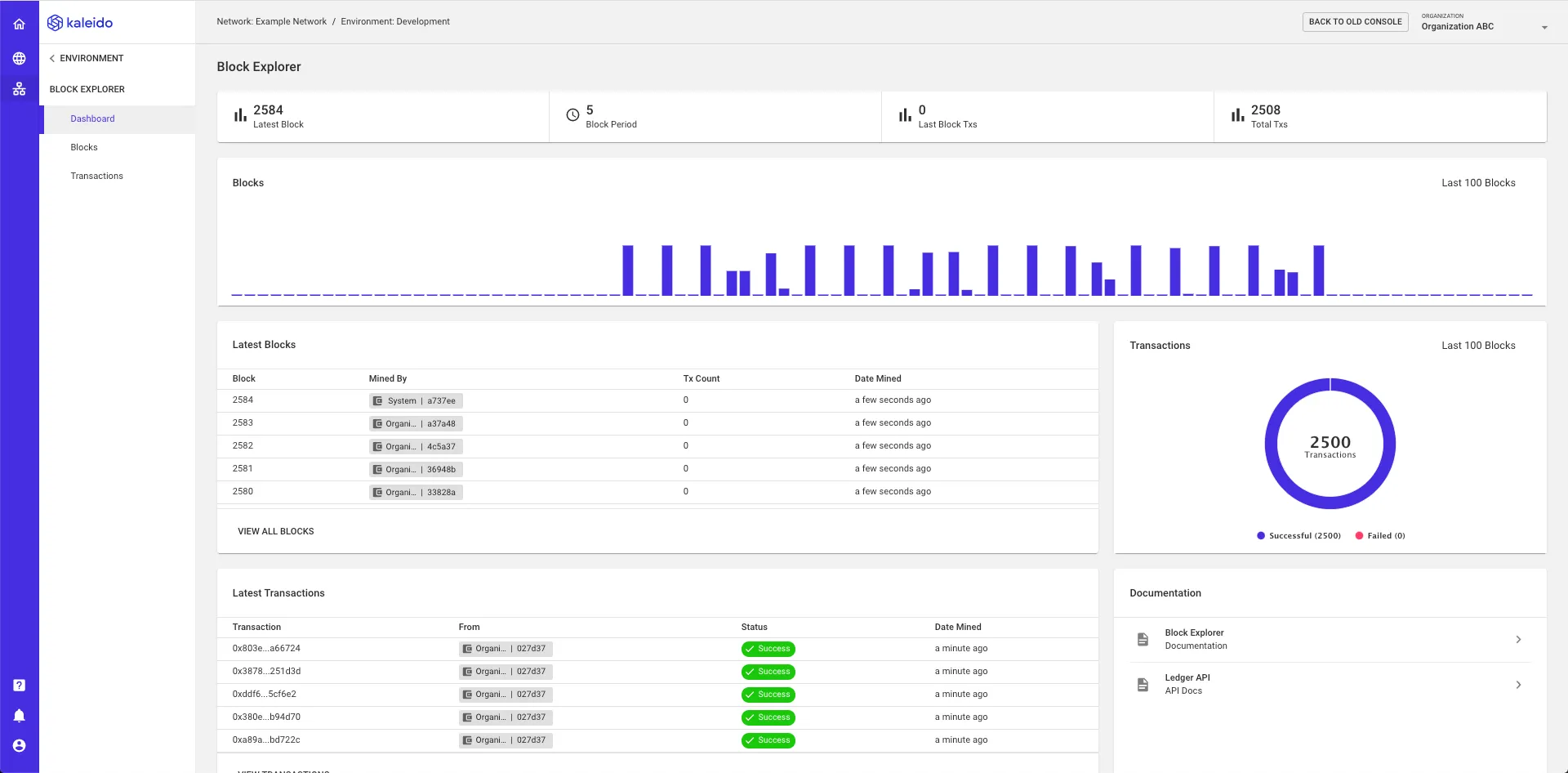Click the Block Explorer documentation file icon
The image size is (1568, 773).
pos(1143,639)
